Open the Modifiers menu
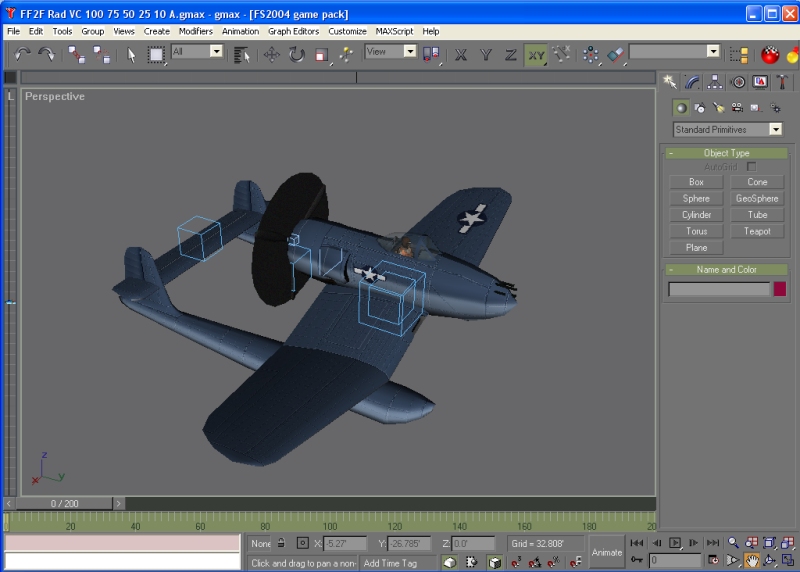 [195, 31]
